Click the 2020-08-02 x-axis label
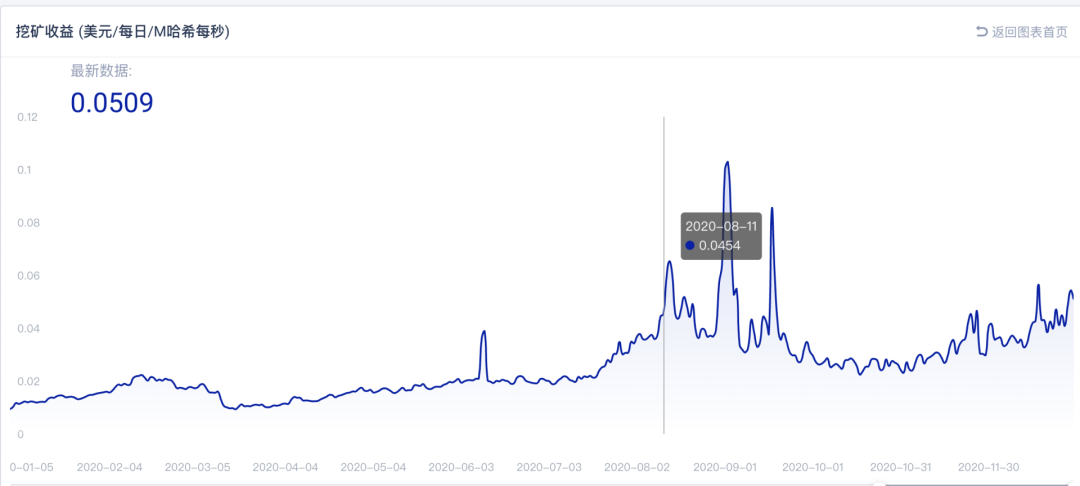Screen dimensions: 1080x486 point(637,467)
